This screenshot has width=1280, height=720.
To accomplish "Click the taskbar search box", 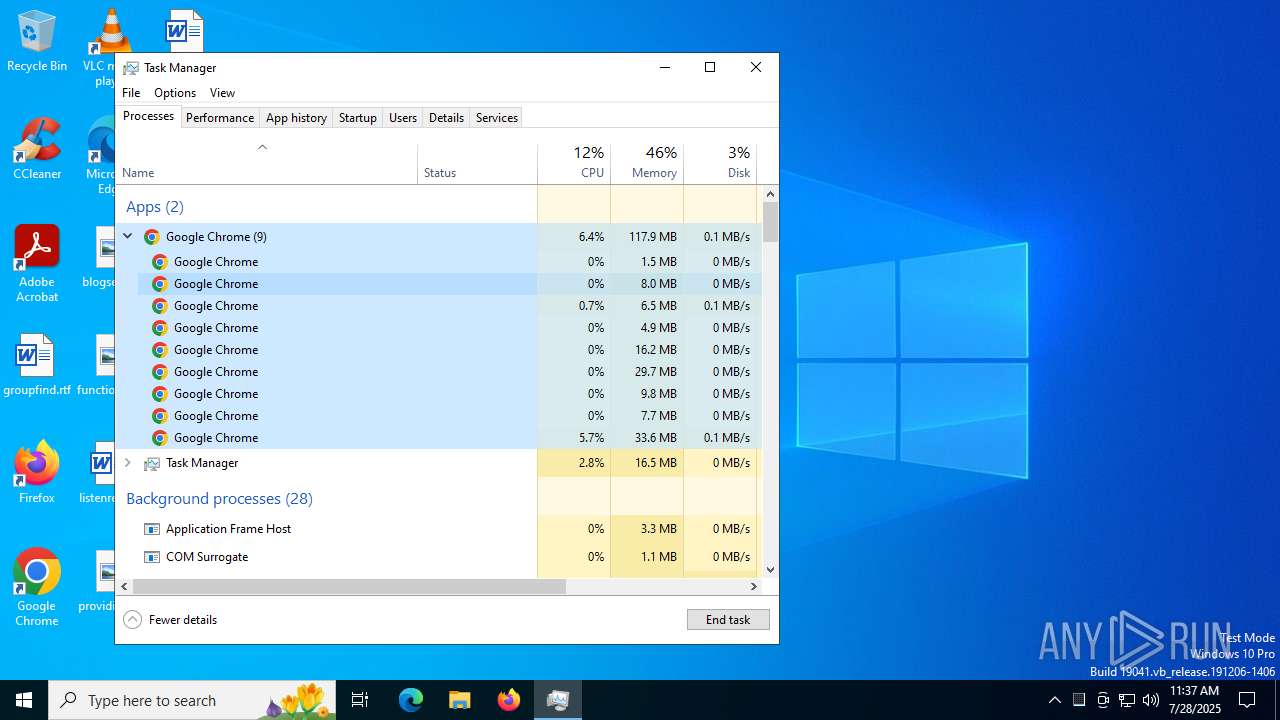I will point(193,700).
